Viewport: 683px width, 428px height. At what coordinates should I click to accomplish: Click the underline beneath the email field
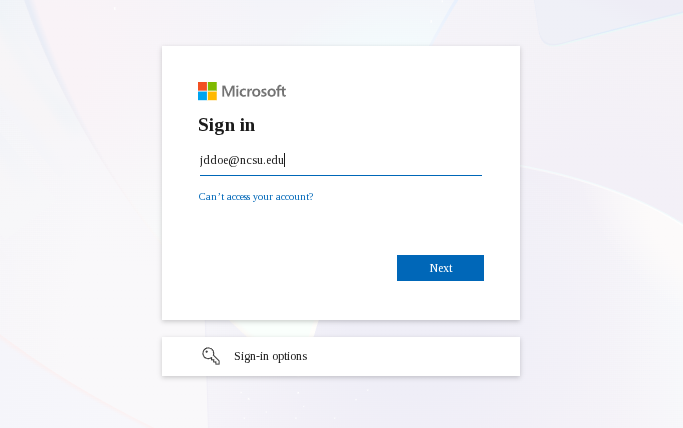(340, 175)
